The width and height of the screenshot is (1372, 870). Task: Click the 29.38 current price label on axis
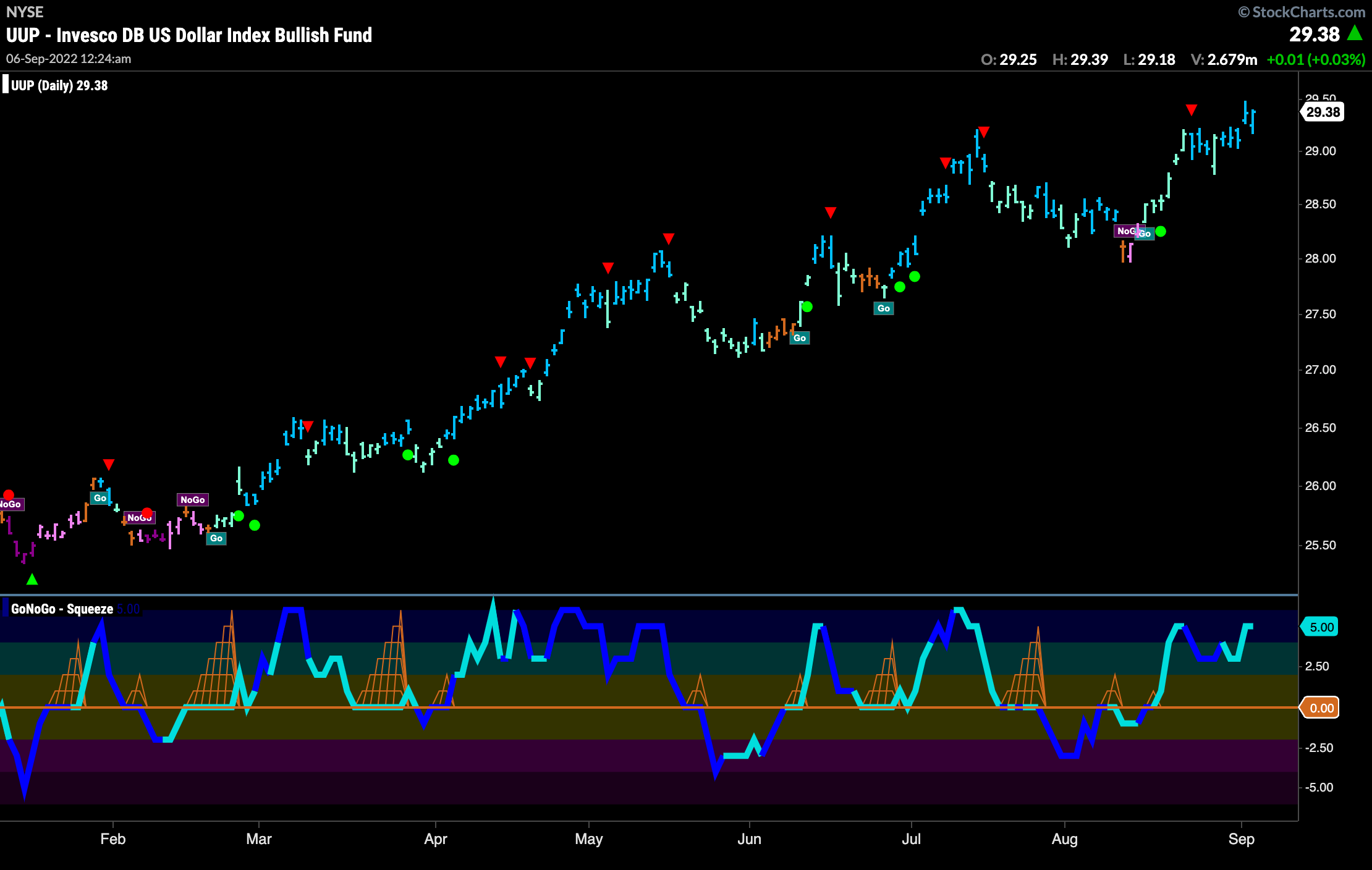tap(1322, 112)
